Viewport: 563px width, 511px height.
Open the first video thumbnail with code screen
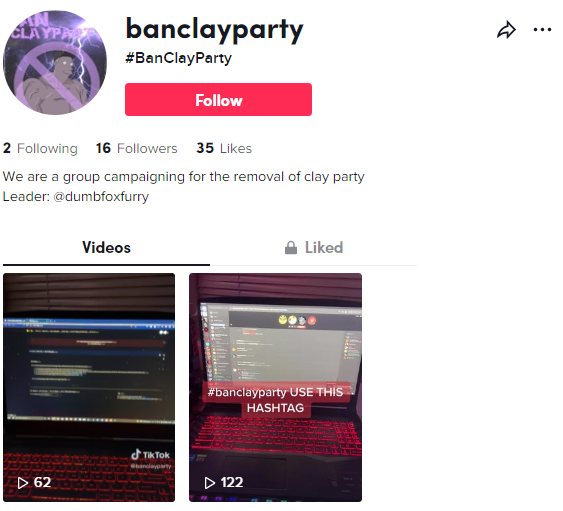[x=89, y=387]
